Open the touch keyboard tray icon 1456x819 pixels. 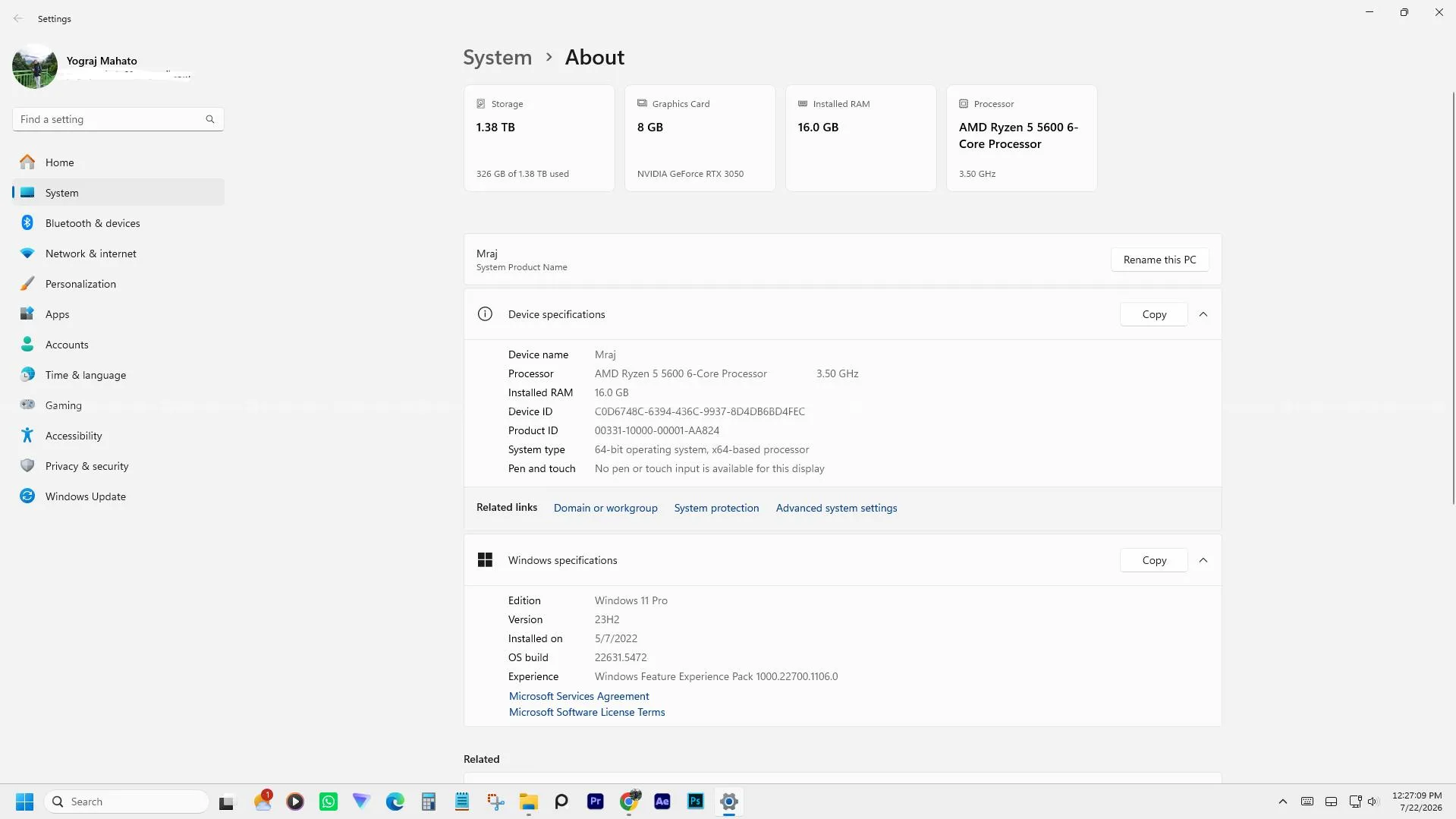[x=1307, y=802]
